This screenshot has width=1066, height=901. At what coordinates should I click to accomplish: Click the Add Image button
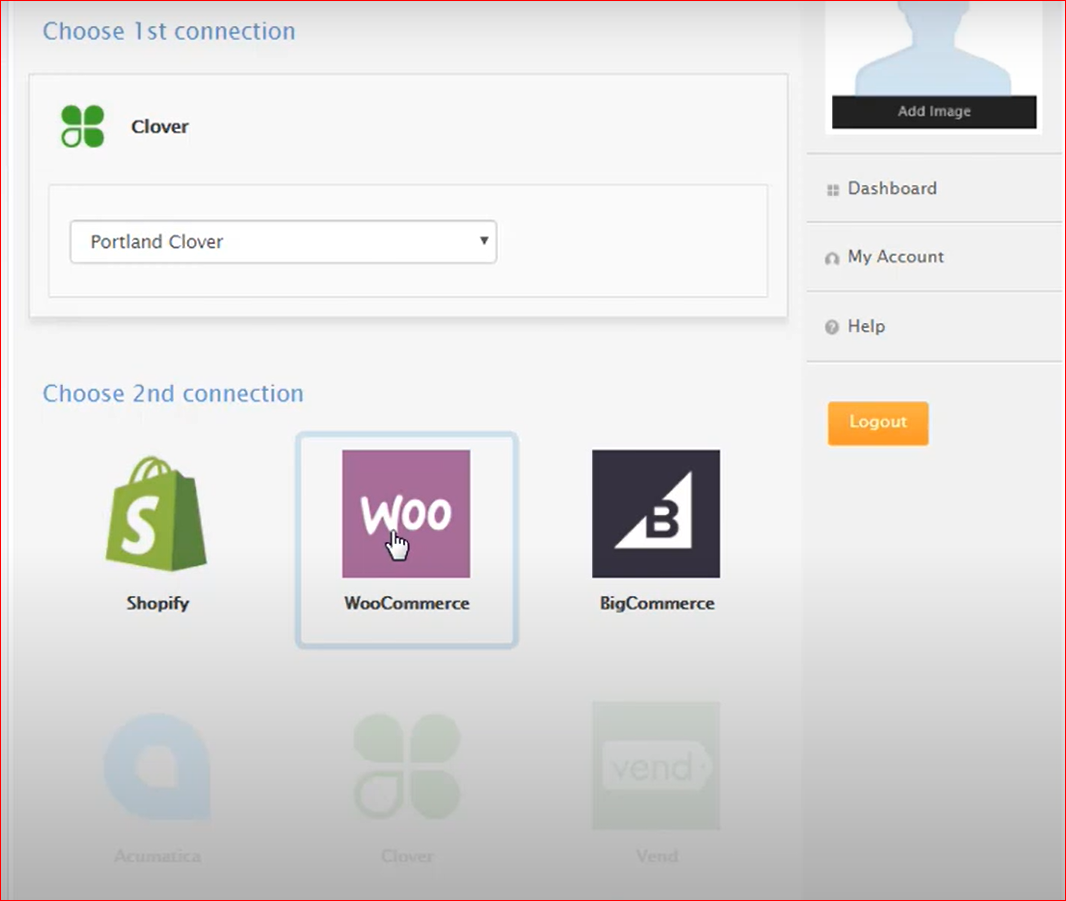click(x=934, y=112)
